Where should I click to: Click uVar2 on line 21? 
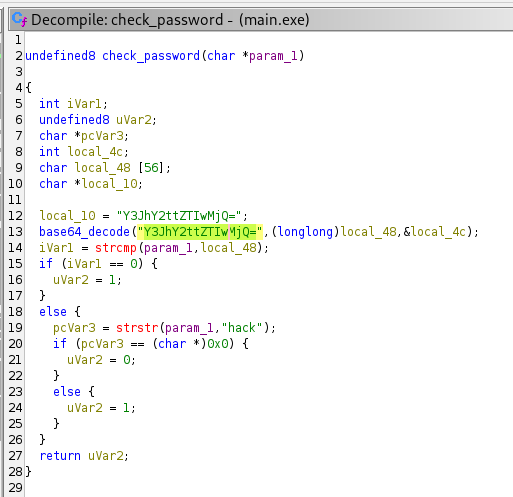[85, 360]
